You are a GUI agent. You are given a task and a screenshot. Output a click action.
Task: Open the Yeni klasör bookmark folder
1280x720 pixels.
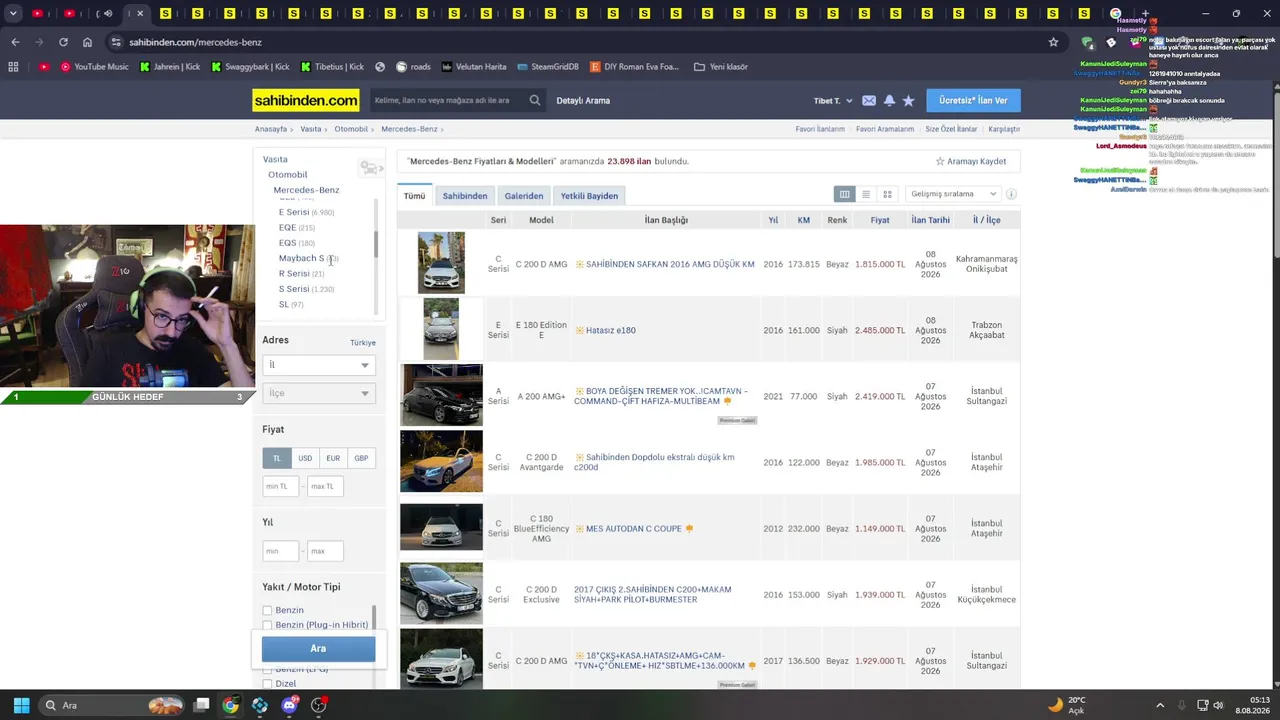coord(721,67)
